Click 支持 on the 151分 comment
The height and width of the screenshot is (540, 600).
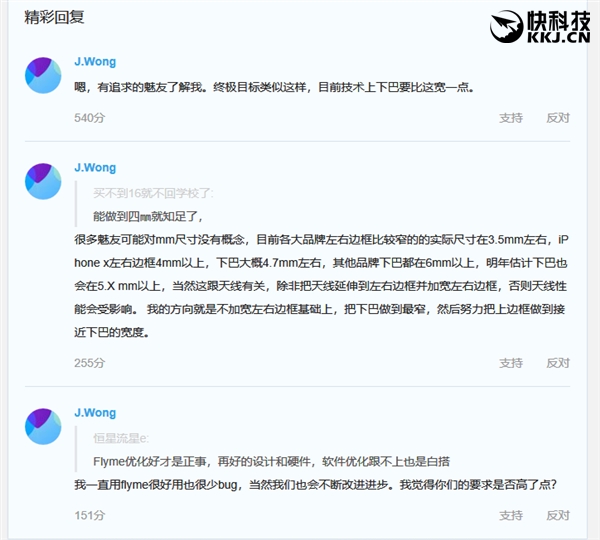point(511,516)
